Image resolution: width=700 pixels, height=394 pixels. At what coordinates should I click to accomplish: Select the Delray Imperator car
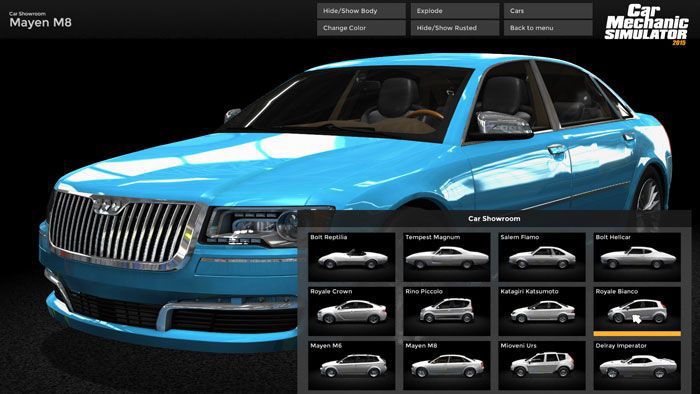(637, 365)
